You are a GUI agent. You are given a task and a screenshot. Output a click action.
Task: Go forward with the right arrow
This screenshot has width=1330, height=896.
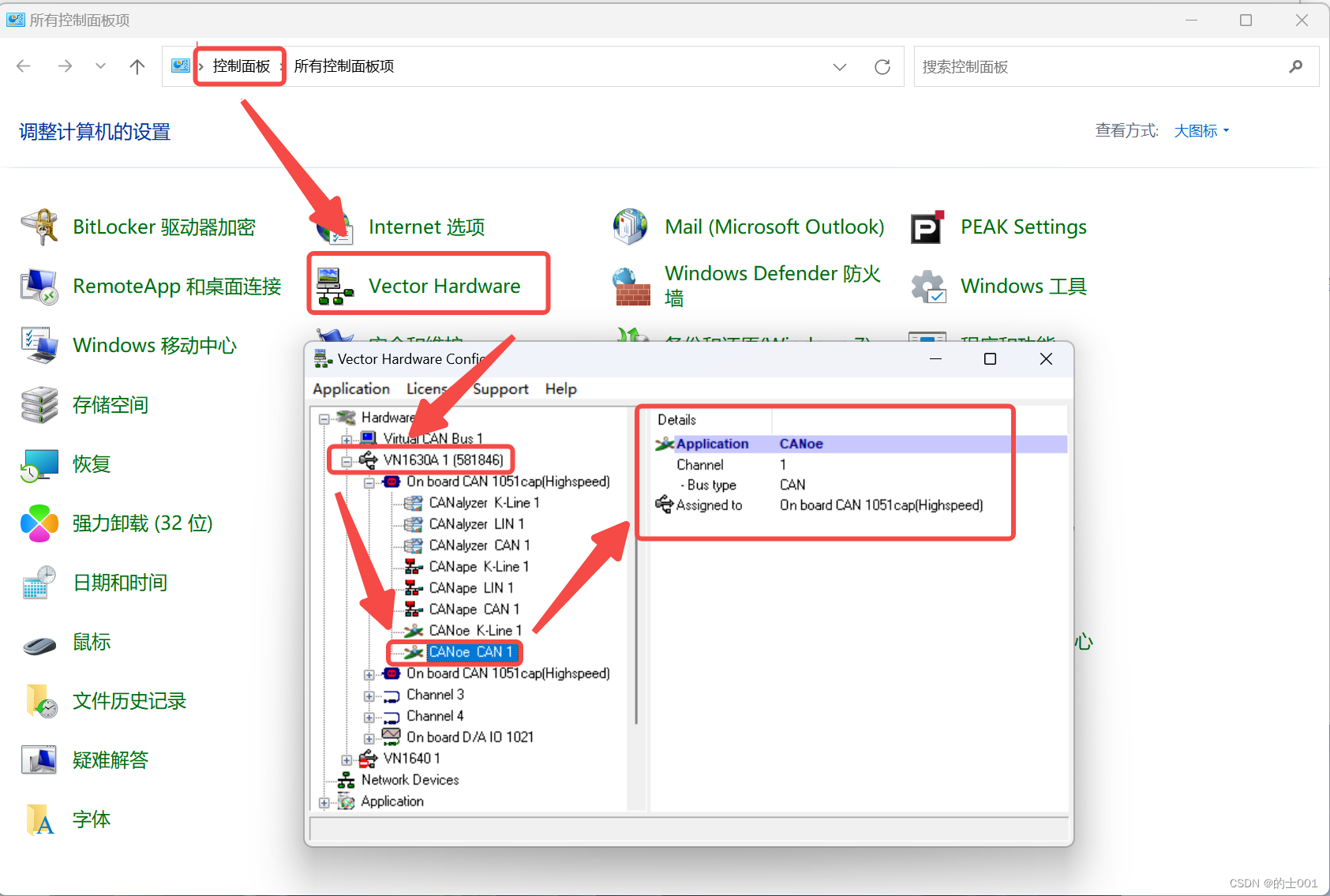click(65, 66)
